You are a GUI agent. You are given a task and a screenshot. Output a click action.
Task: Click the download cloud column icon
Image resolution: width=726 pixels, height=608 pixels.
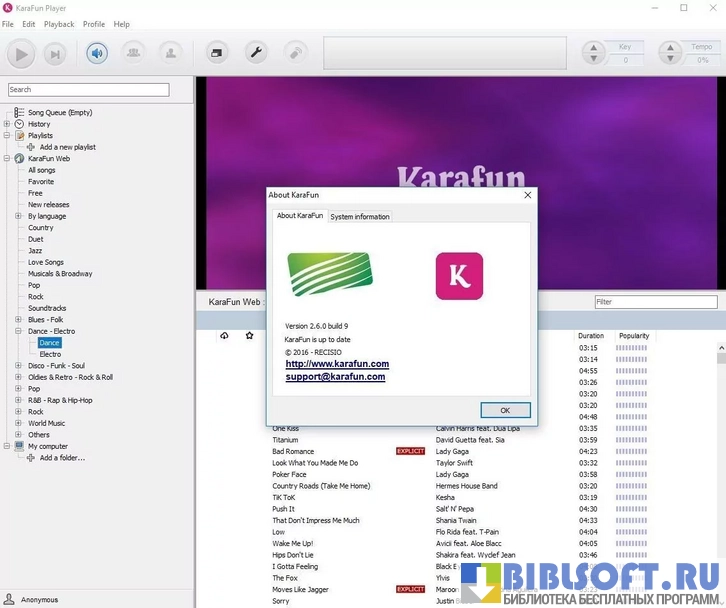pyautogui.click(x=224, y=336)
